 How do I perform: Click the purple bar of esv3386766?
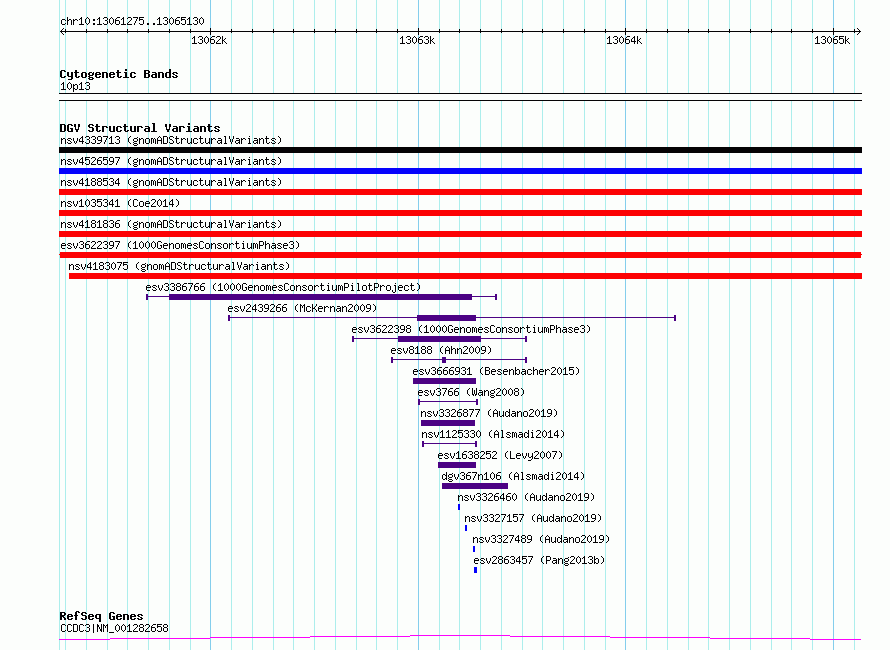[x=320, y=297]
